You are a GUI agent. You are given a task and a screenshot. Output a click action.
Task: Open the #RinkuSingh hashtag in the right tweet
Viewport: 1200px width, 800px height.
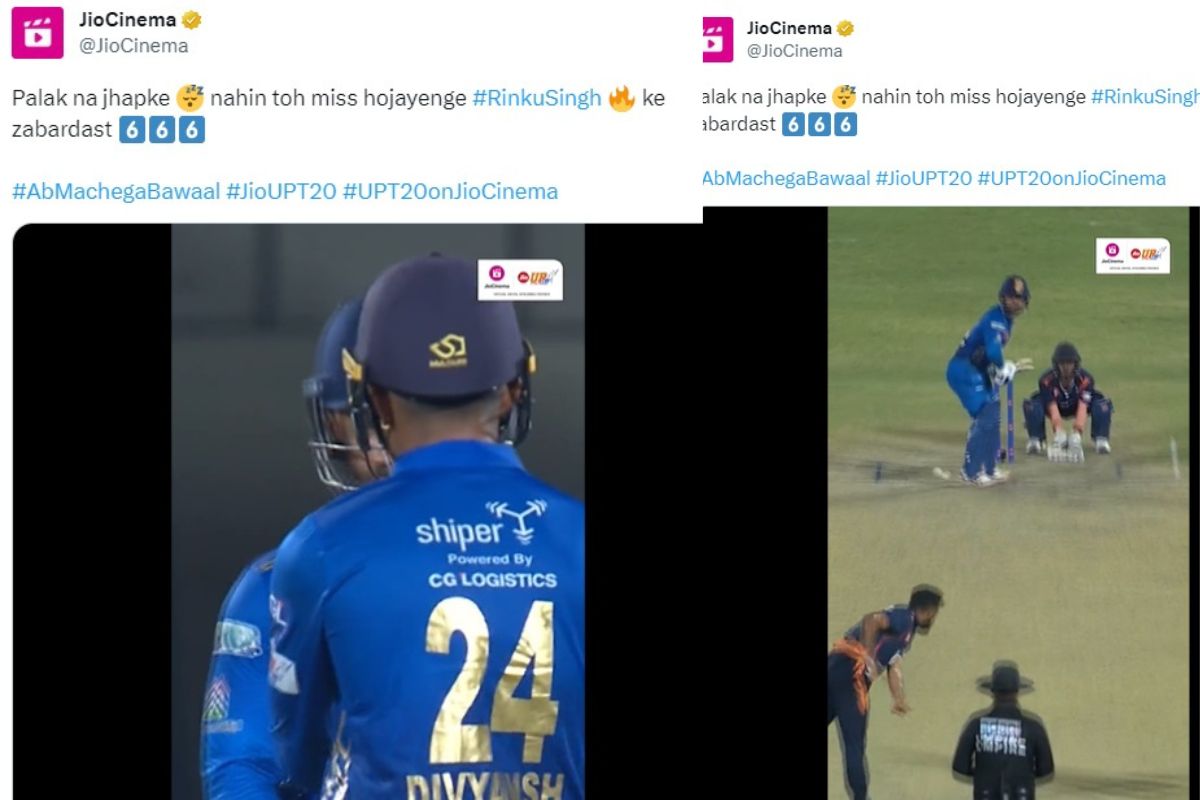pyautogui.click(x=1145, y=97)
